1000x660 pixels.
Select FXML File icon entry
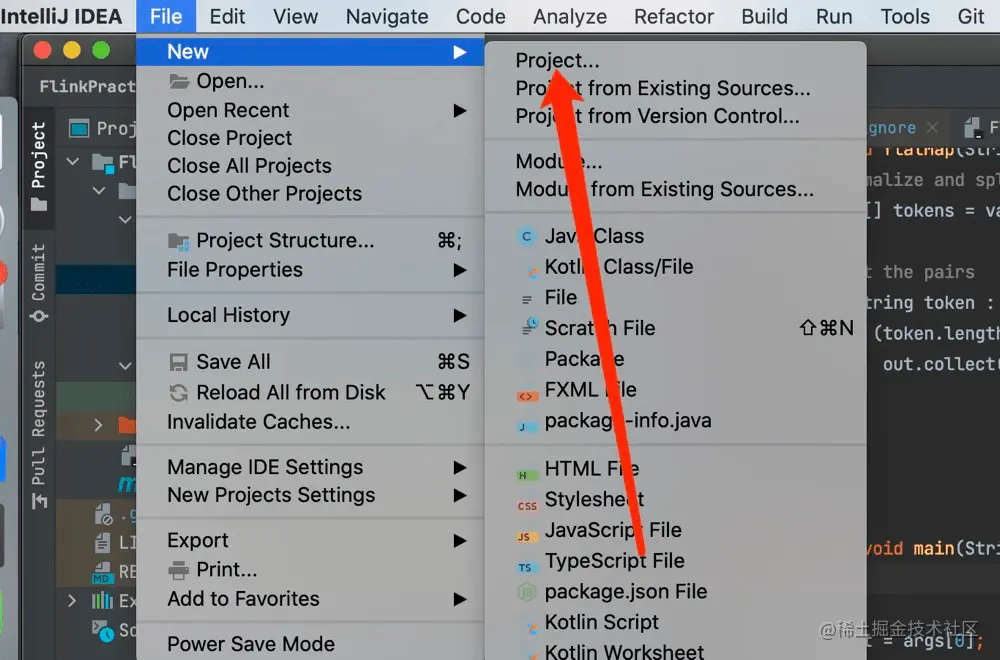tap(527, 395)
